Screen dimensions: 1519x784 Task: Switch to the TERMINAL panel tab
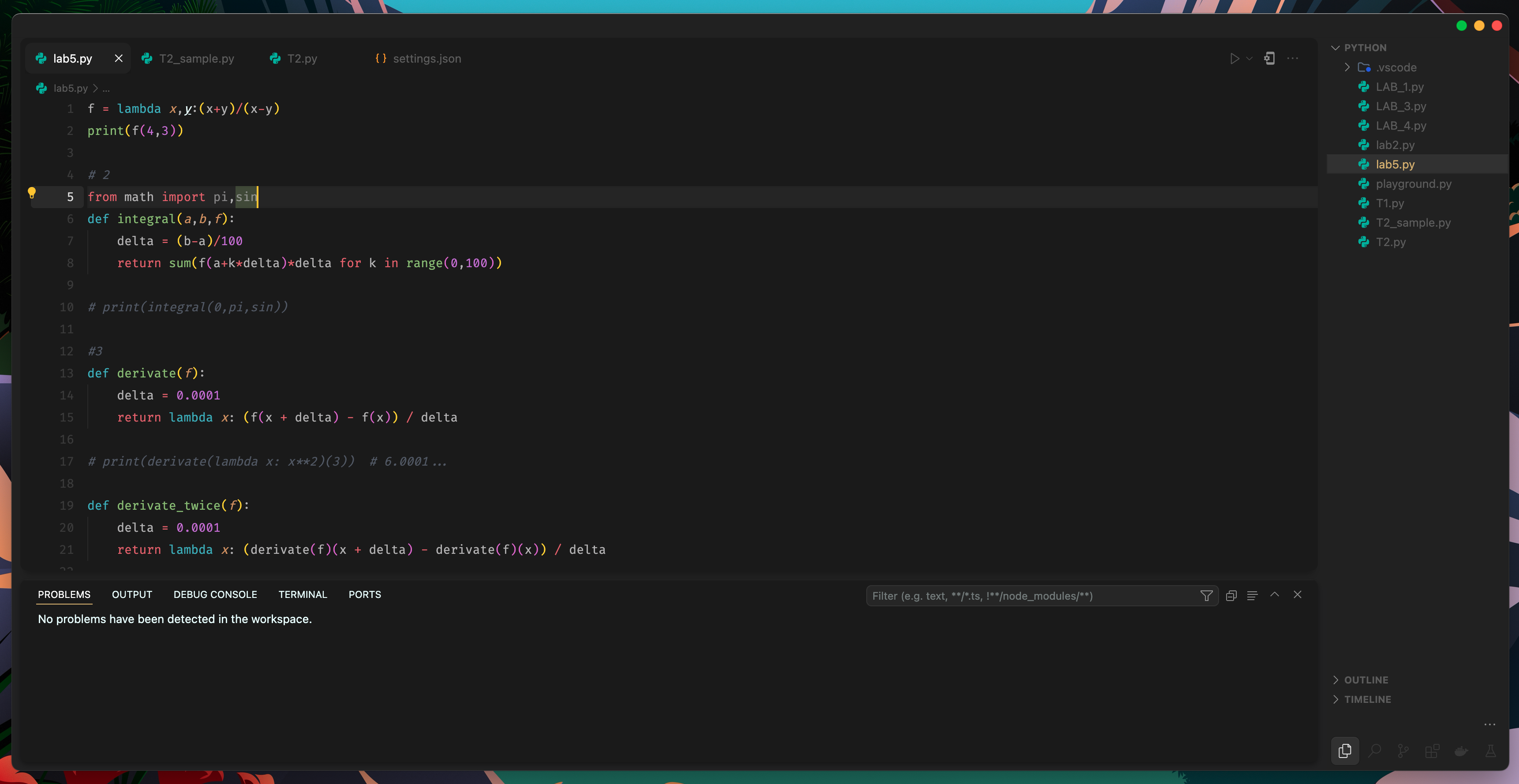[x=303, y=594]
